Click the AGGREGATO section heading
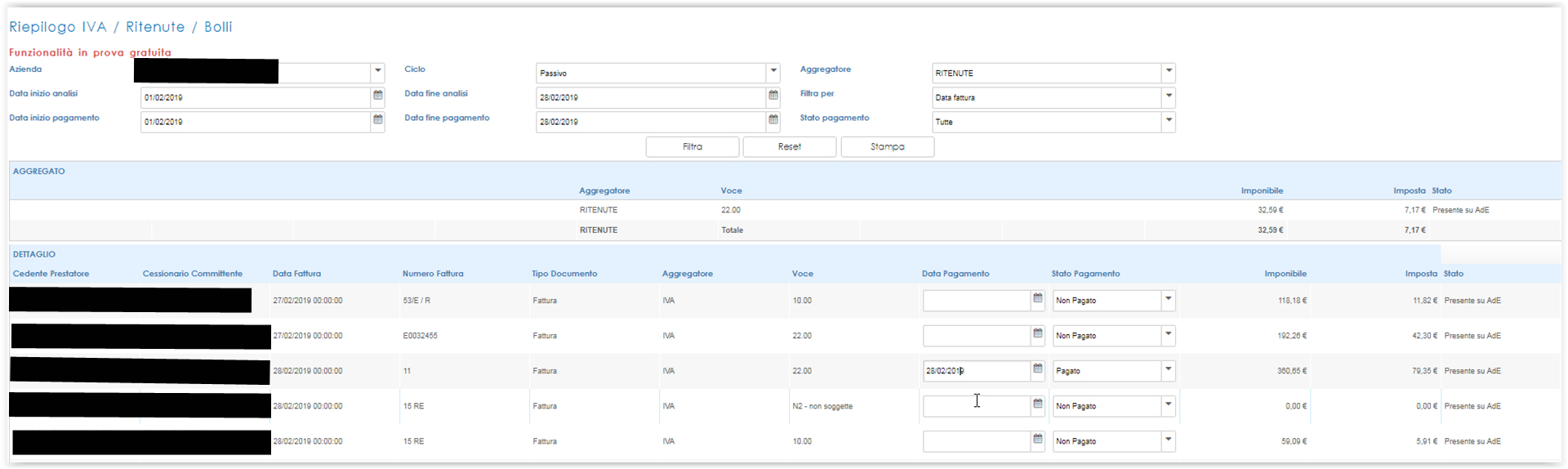 click(x=39, y=172)
